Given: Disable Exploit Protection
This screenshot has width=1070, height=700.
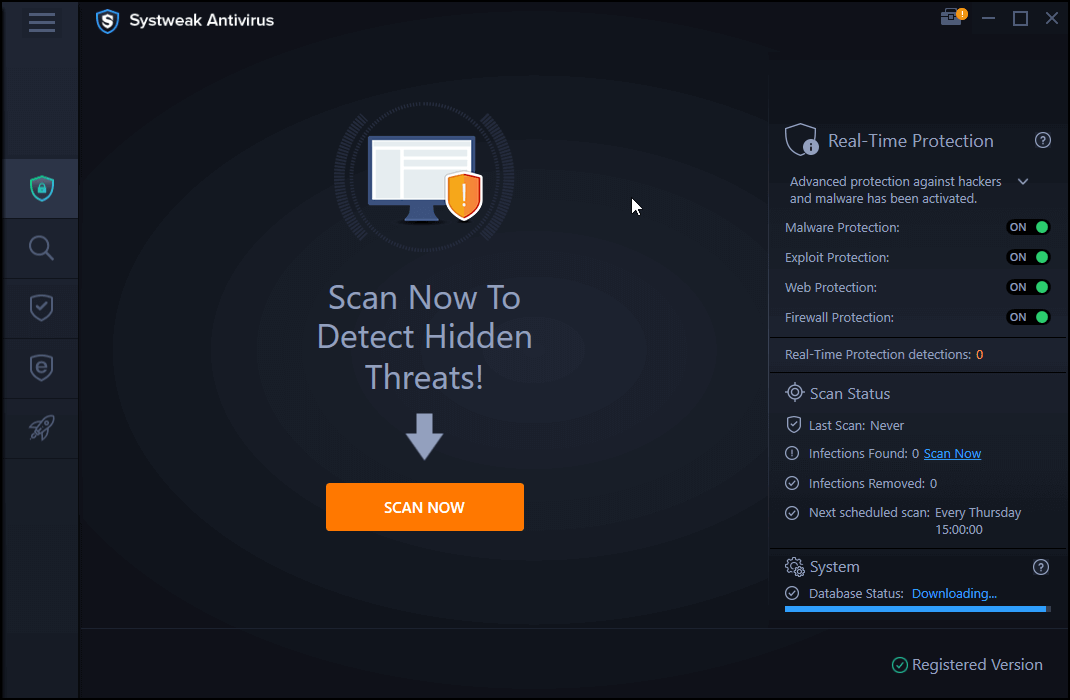Looking at the screenshot, I should click(1028, 257).
